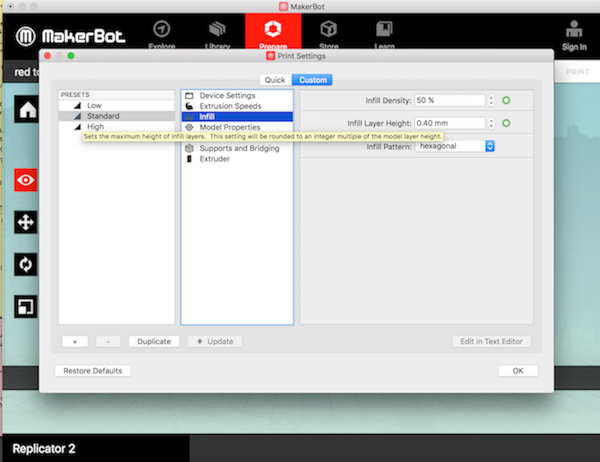Viewport: 600px width, 462px height.
Task: Click the PRINT button in main window
Action: point(577,72)
